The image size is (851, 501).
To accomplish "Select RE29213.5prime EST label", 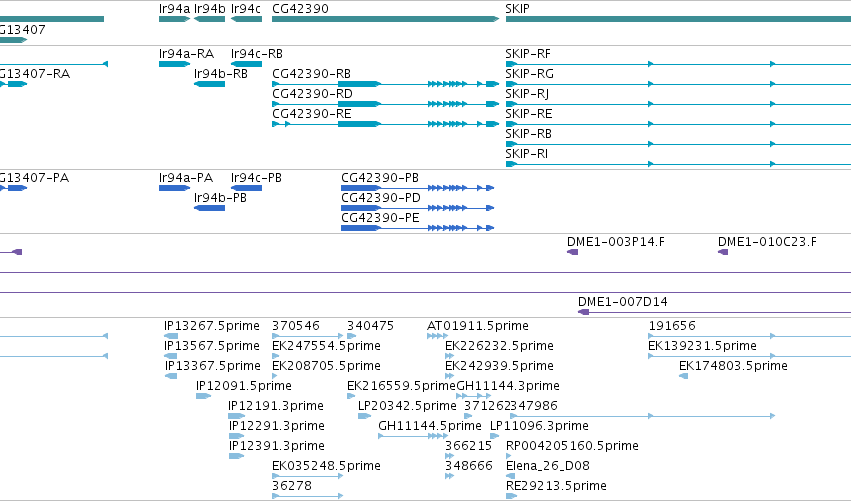I will click(556, 486).
